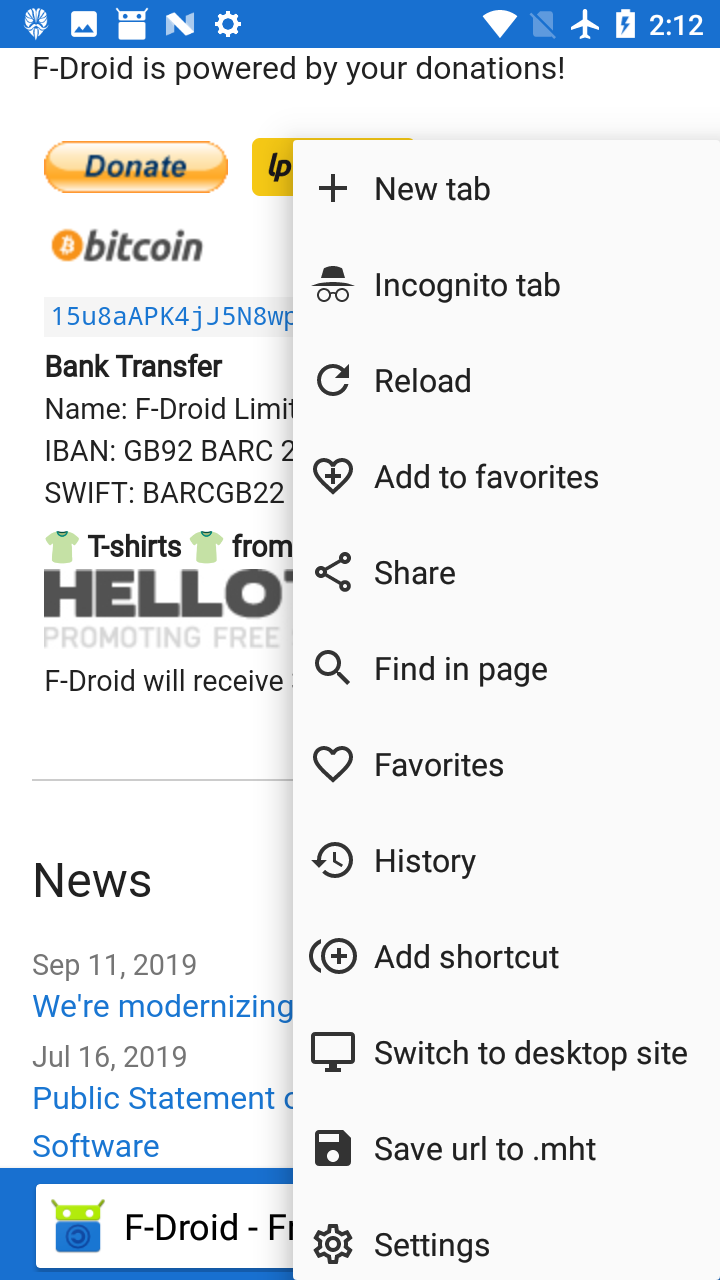Tap the heart-plus Add to favorites icon
720x1280 pixels.
tap(333, 477)
